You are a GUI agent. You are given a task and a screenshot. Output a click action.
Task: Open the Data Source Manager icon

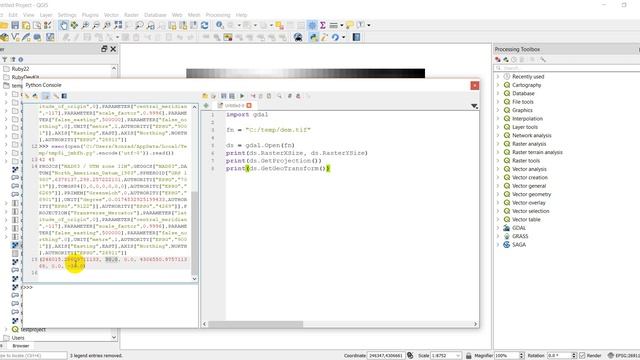point(4,38)
